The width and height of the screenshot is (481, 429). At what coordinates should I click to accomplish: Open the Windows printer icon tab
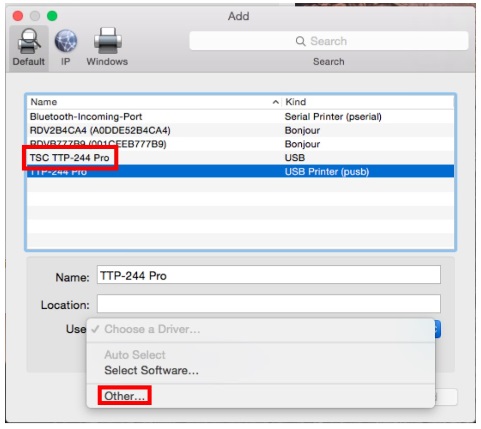click(x=107, y=41)
